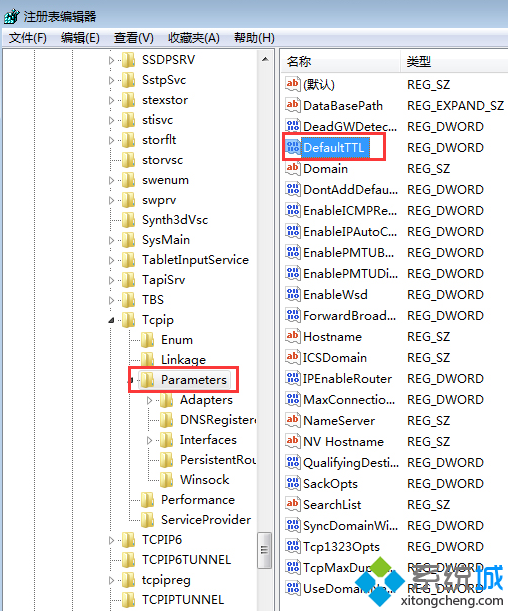The image size is (508, 611).
Task: Open the 文件(F) menu
Action: pos(28,38)
